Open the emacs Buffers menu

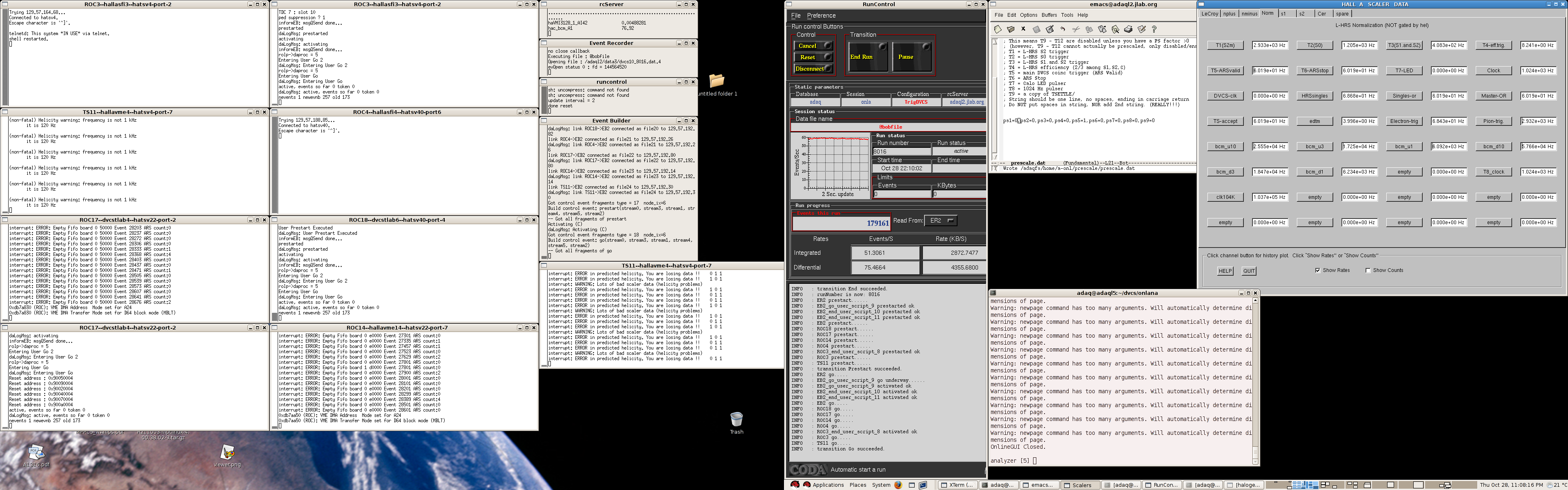[x=1049, y=15]
